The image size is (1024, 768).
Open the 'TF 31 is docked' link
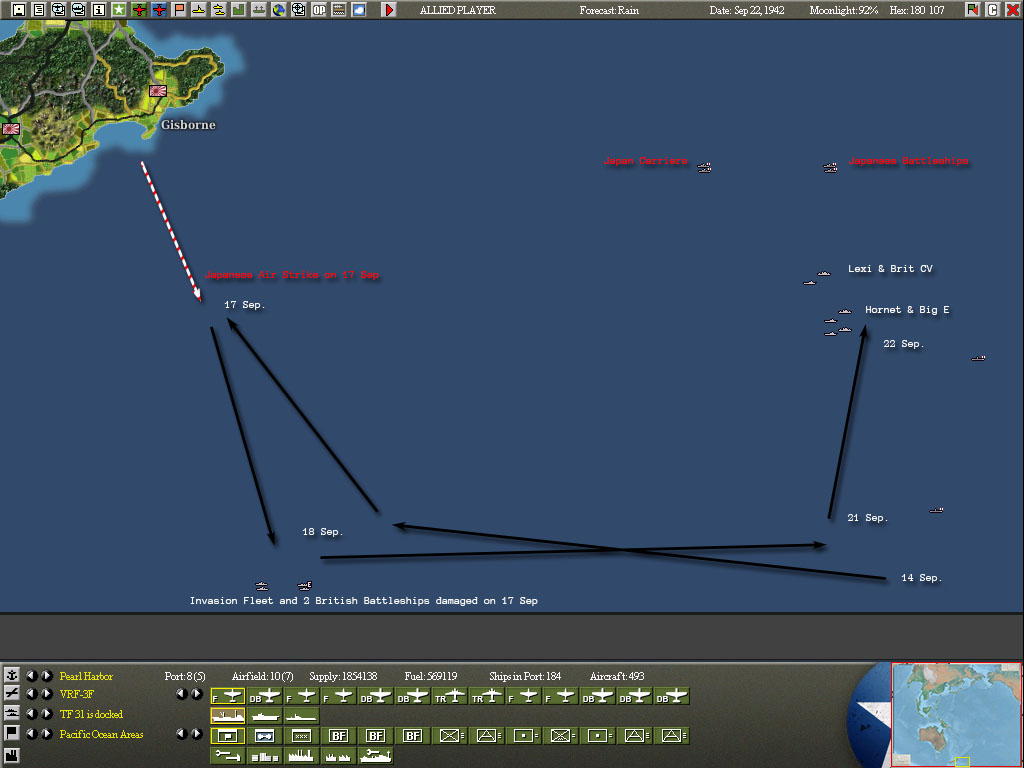click(x=91, y=714)
